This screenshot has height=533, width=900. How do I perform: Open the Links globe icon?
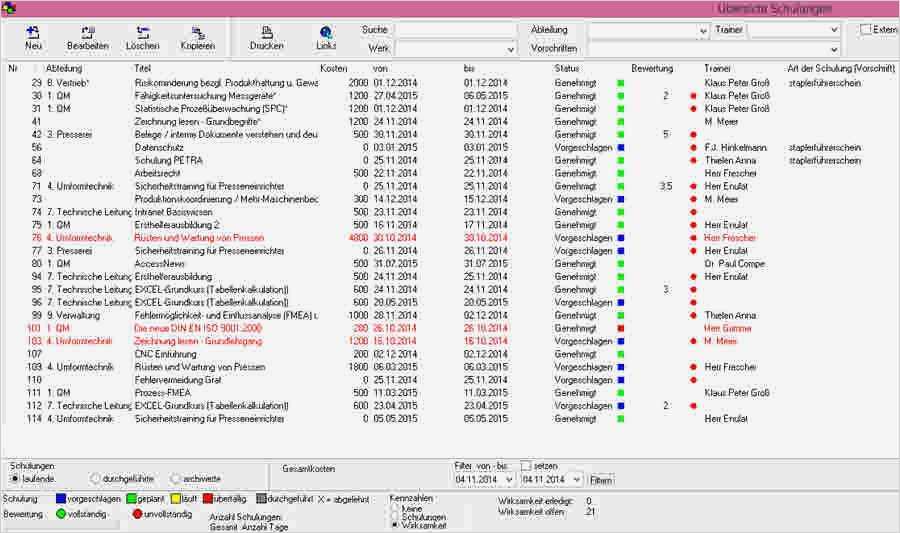point(325,33)
